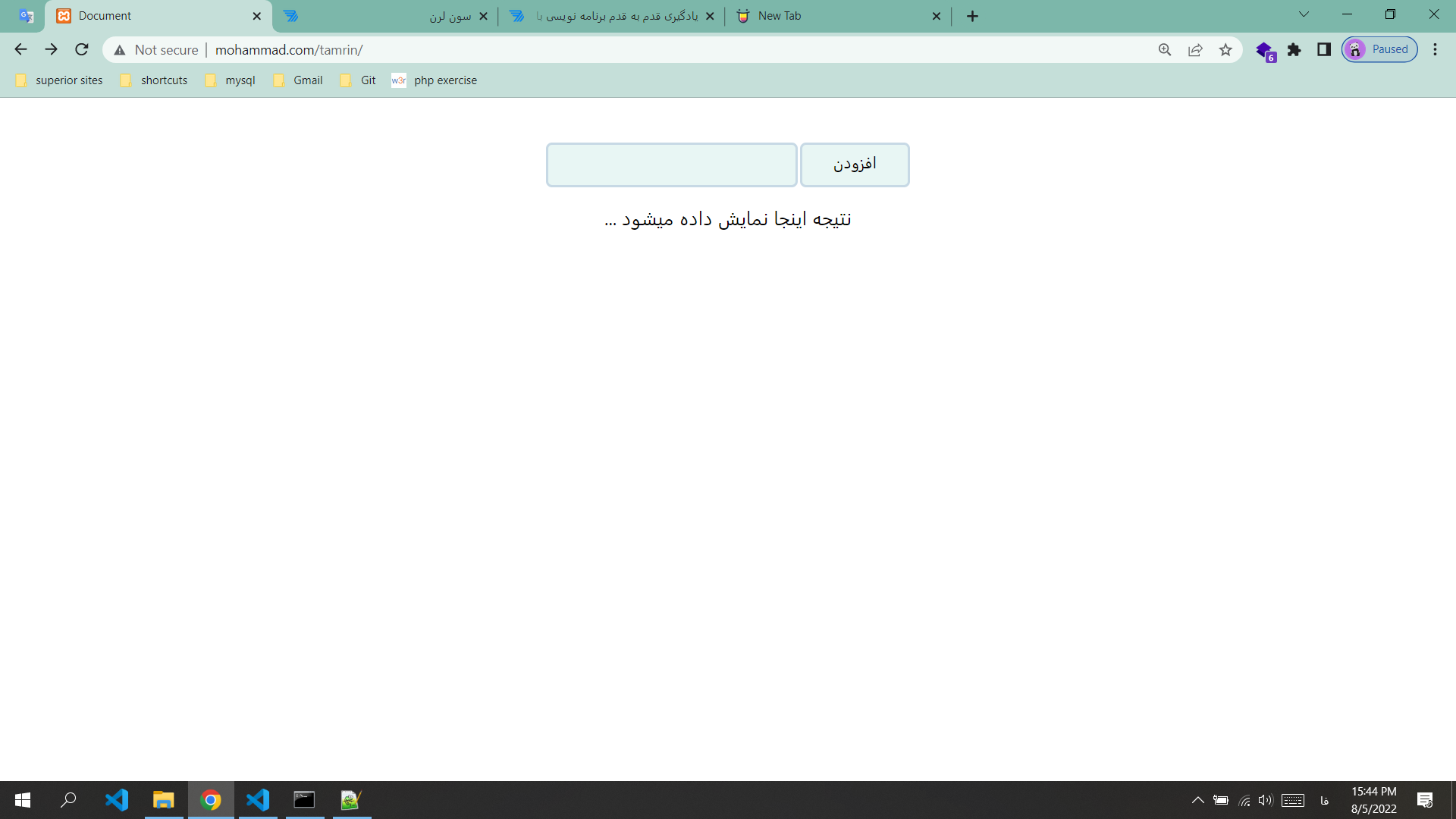Open the Notepad++ taskbar icon
The height and width of the screenshot is (819, 1456).
[351, 800]
